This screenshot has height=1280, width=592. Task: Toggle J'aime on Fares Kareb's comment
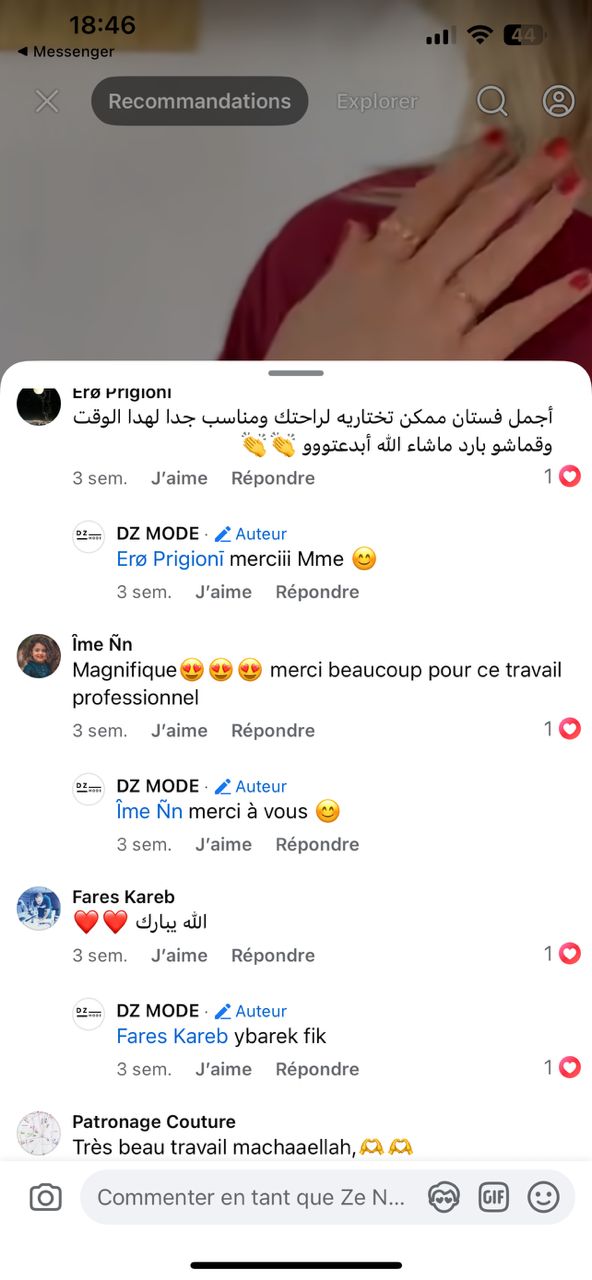point(179,955)
